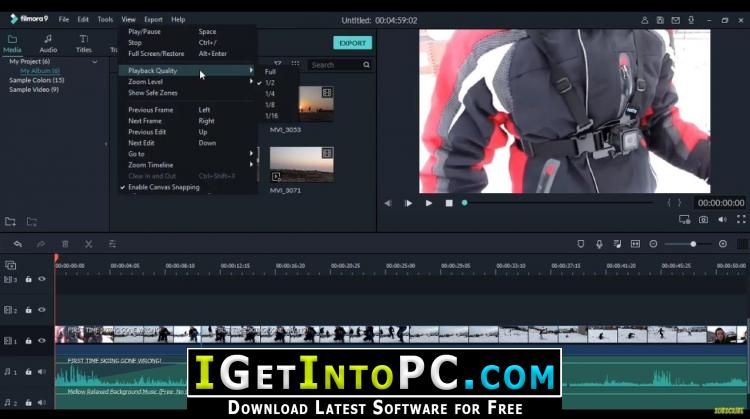Open the Tools menu
Screen dimensions: 750x419
105,20
